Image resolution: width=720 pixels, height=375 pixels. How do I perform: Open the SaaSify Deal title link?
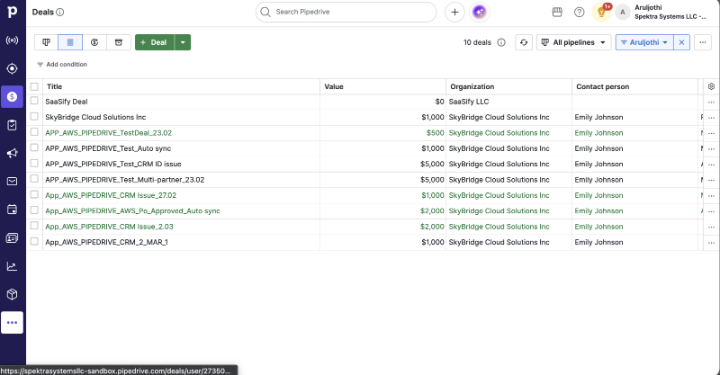(x=67, y=102)
